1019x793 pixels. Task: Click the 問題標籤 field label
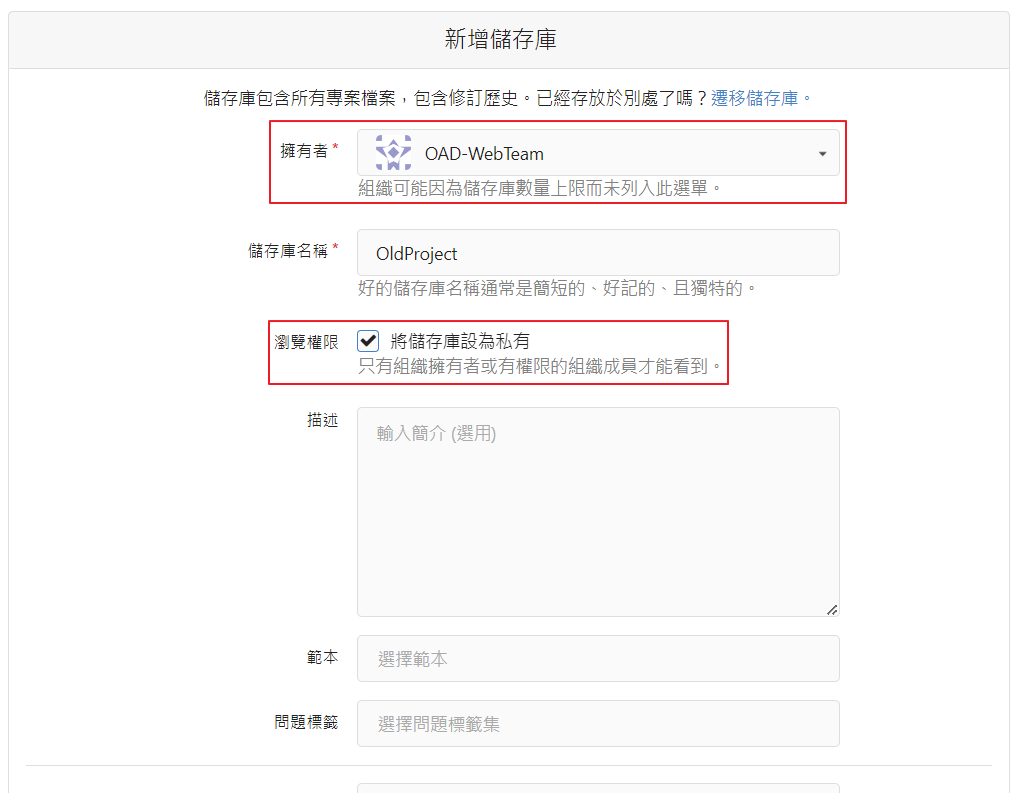(306, 722)
